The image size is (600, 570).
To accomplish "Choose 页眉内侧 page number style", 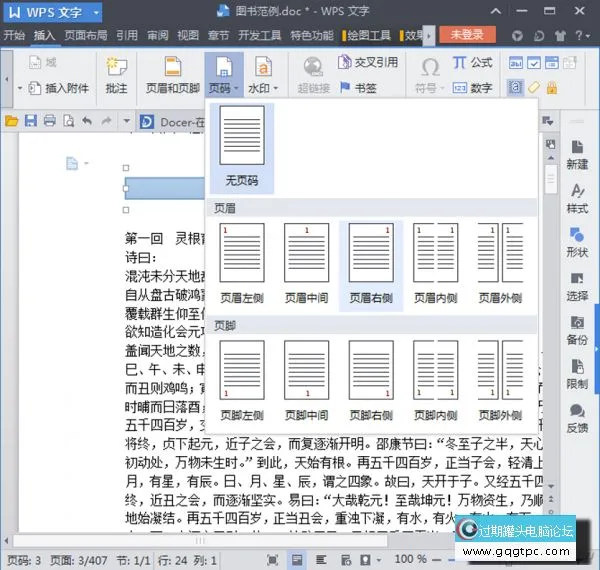I will (x=435, y=265).
